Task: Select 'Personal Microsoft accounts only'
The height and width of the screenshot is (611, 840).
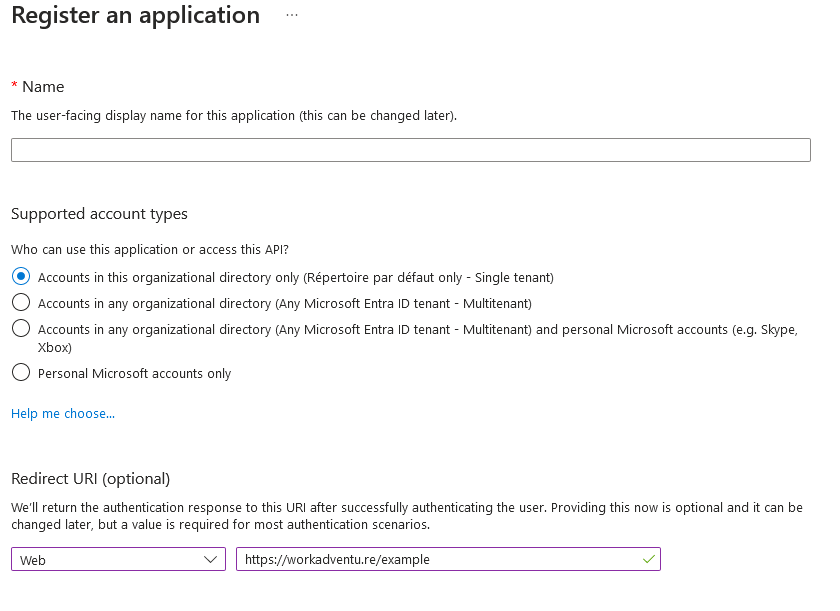Action: pos(20,372)
